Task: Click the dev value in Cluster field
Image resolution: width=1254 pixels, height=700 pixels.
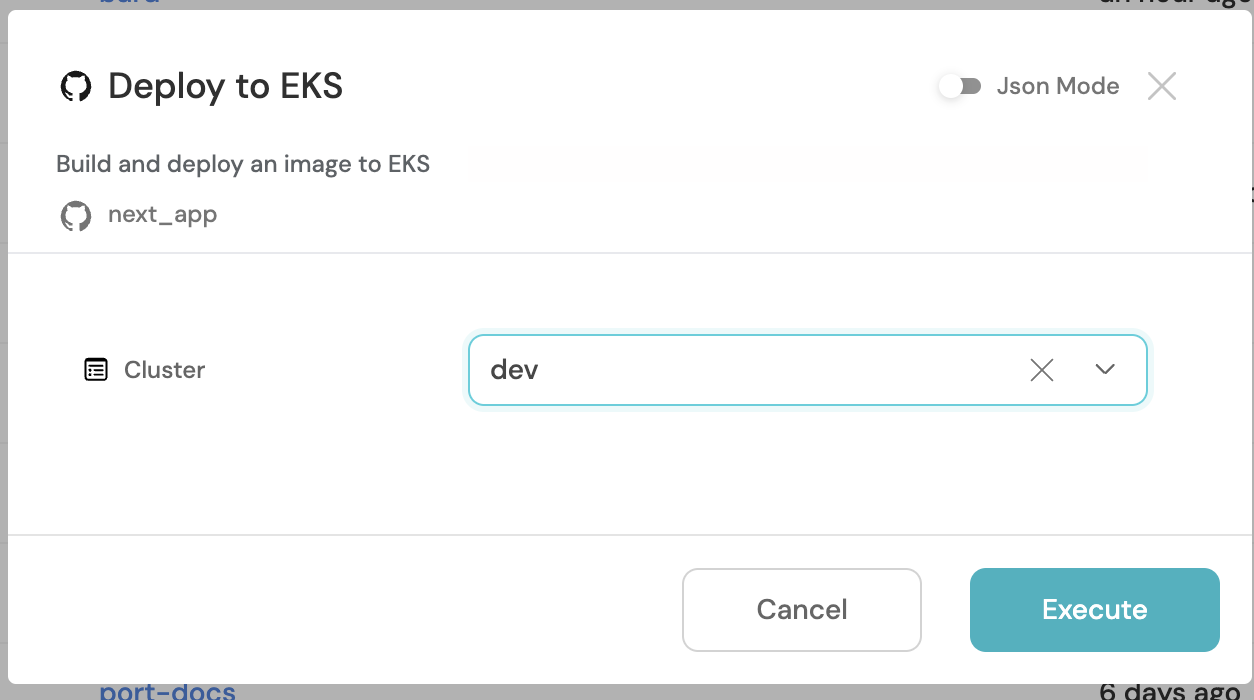Action: (x=514, y=370)
